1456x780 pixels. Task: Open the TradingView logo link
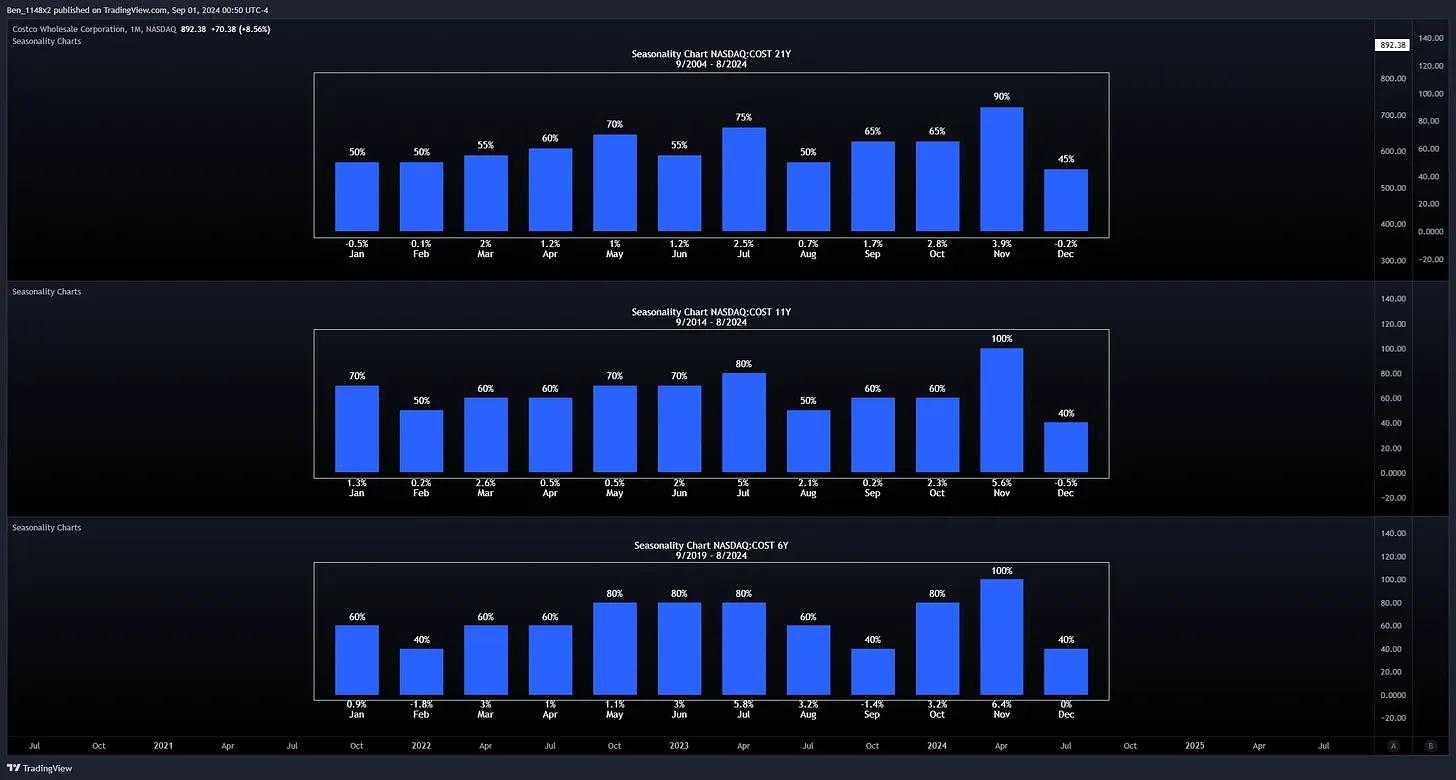[40, 768]
